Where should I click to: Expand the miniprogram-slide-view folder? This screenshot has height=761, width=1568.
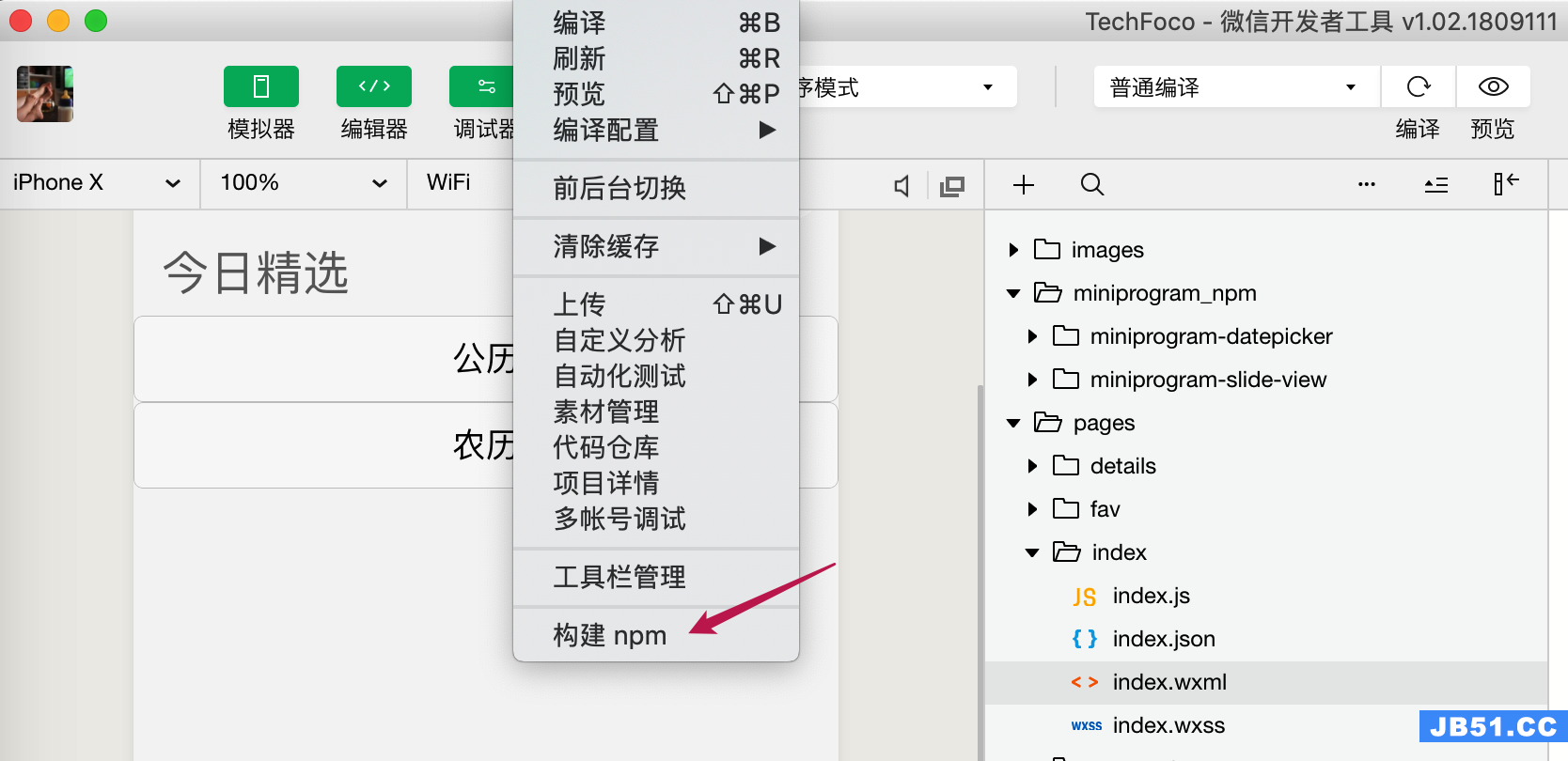click(x=1032, y=380)
